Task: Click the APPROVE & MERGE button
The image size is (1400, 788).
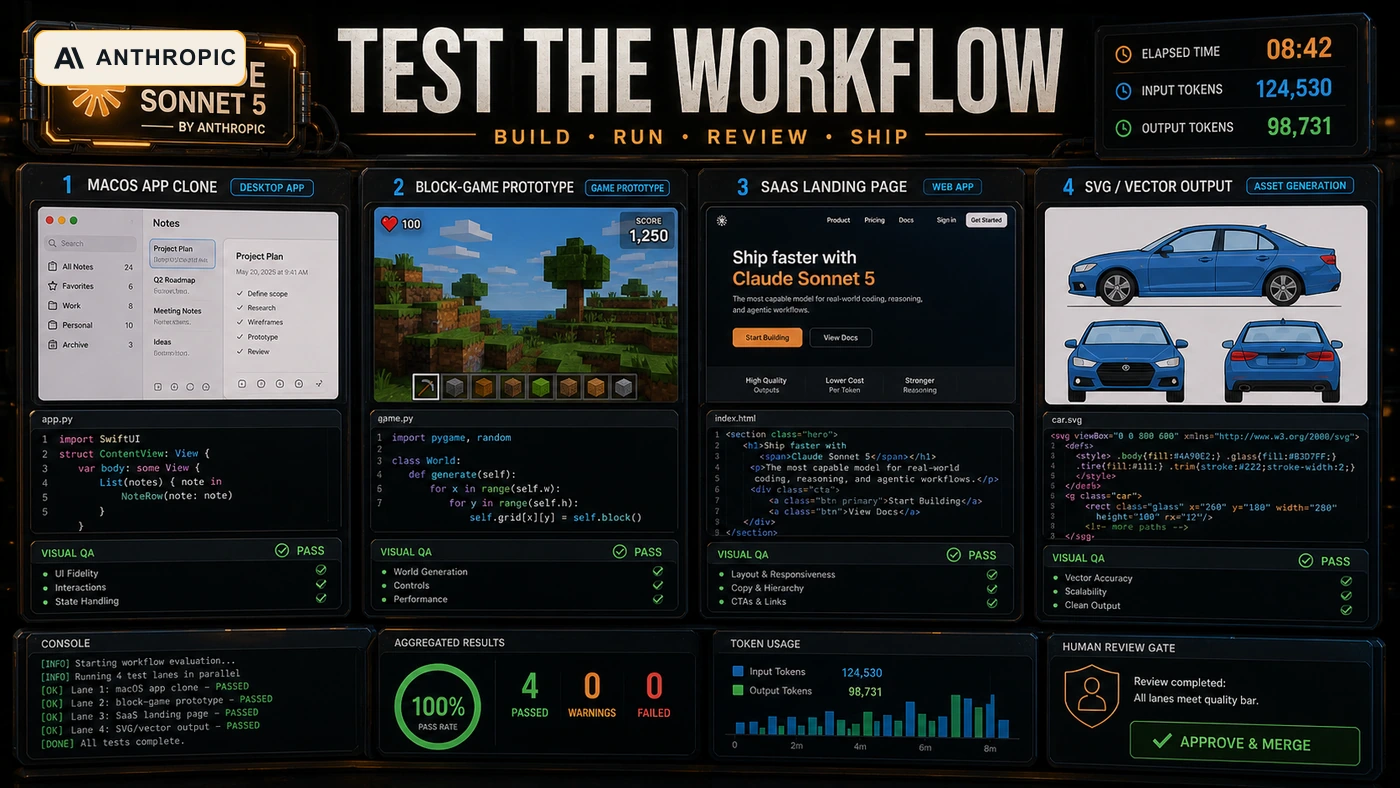Action: (1245, 743)
